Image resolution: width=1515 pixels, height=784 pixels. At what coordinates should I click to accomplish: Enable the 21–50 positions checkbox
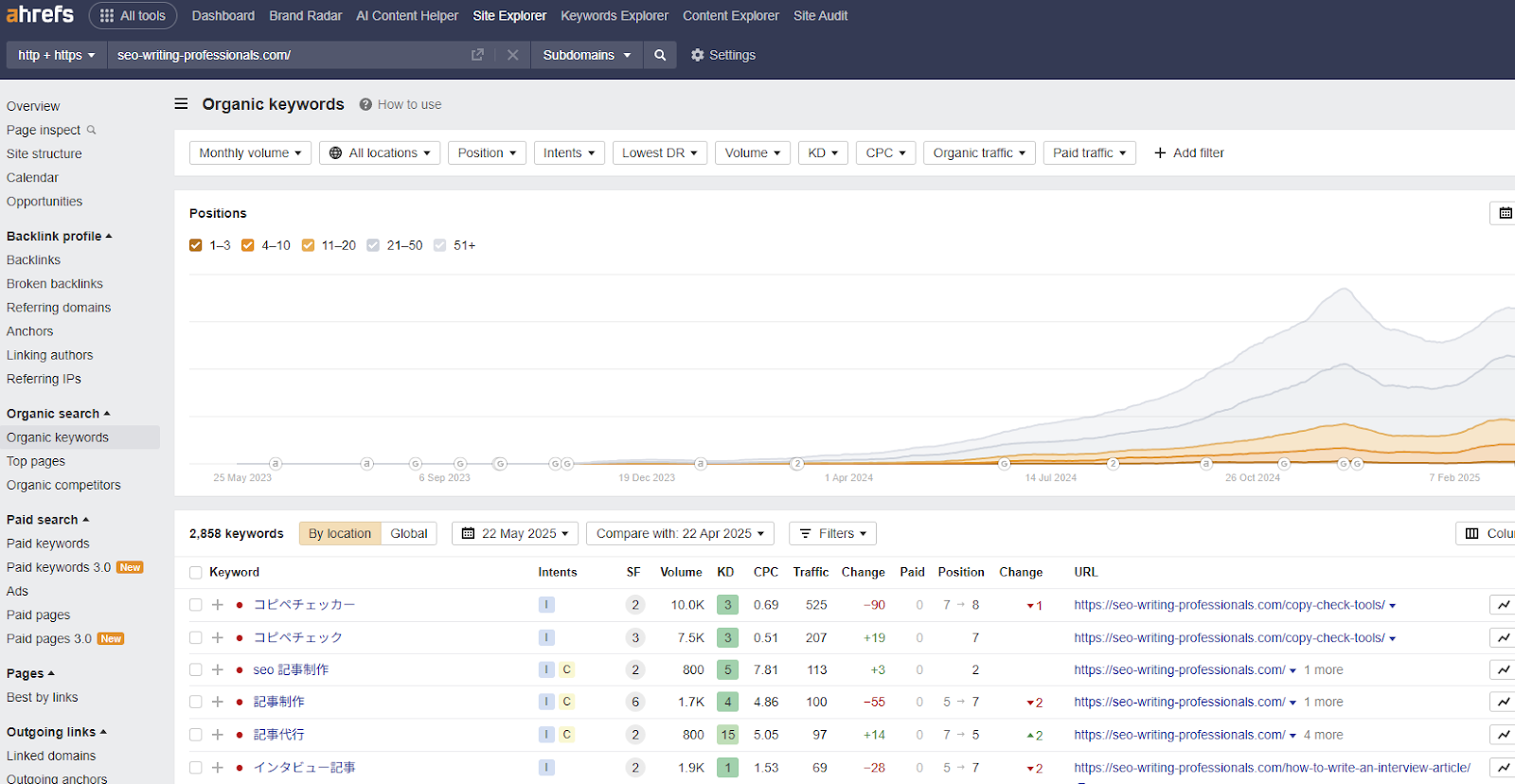click(373, 245)
